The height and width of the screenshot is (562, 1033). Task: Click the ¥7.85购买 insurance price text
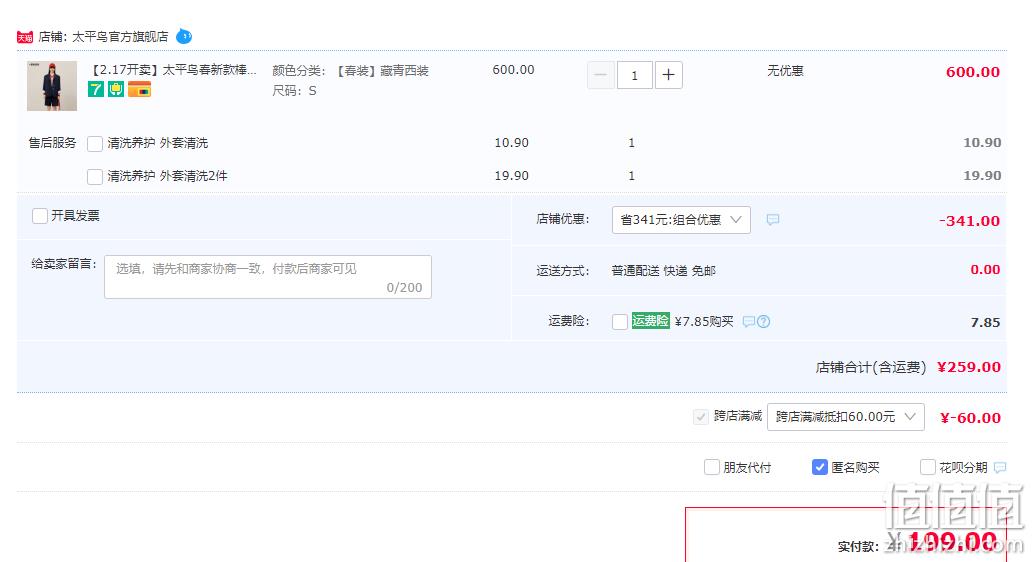tap(704, 322)
